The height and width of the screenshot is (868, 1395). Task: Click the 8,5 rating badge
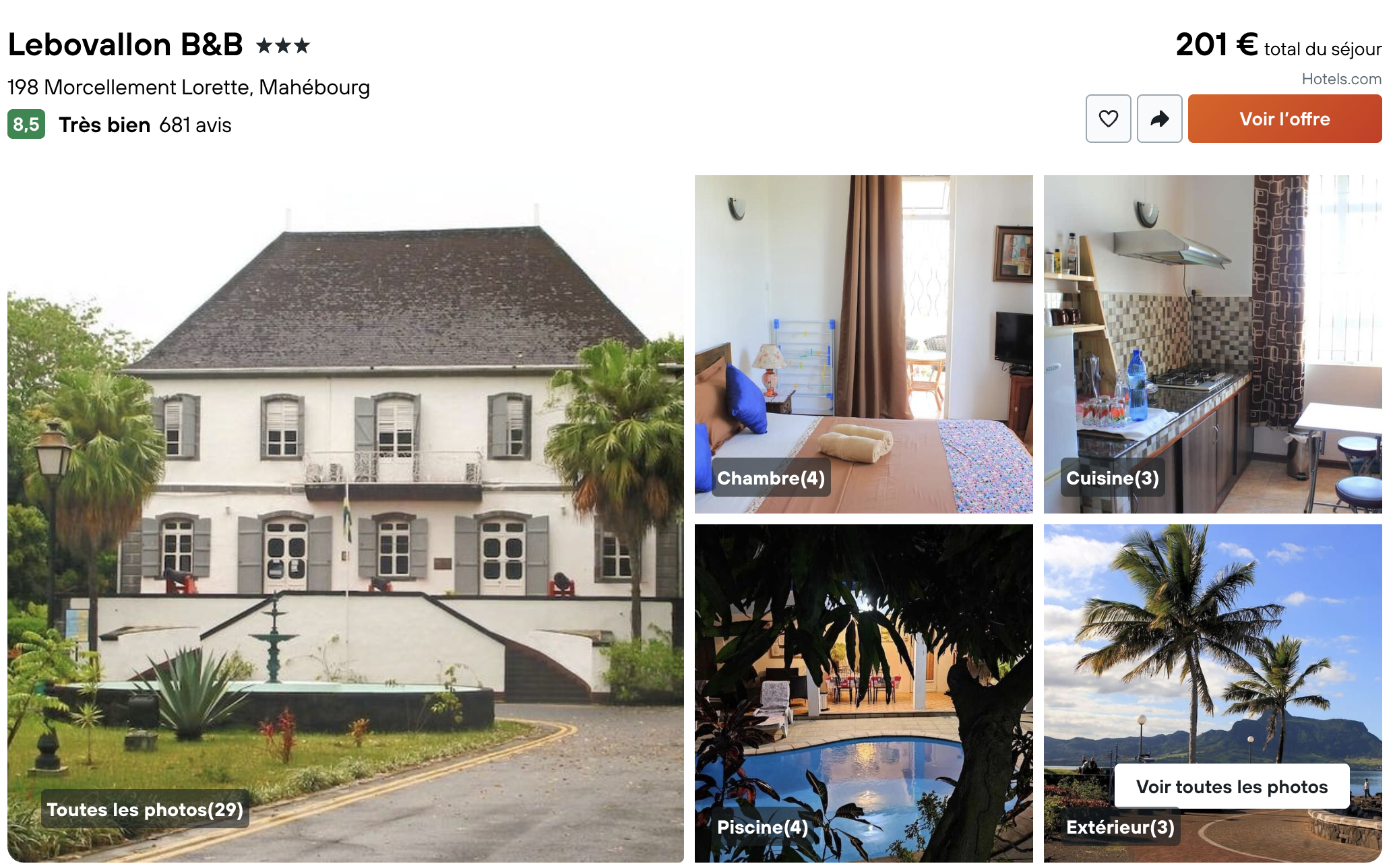[26, 125]
